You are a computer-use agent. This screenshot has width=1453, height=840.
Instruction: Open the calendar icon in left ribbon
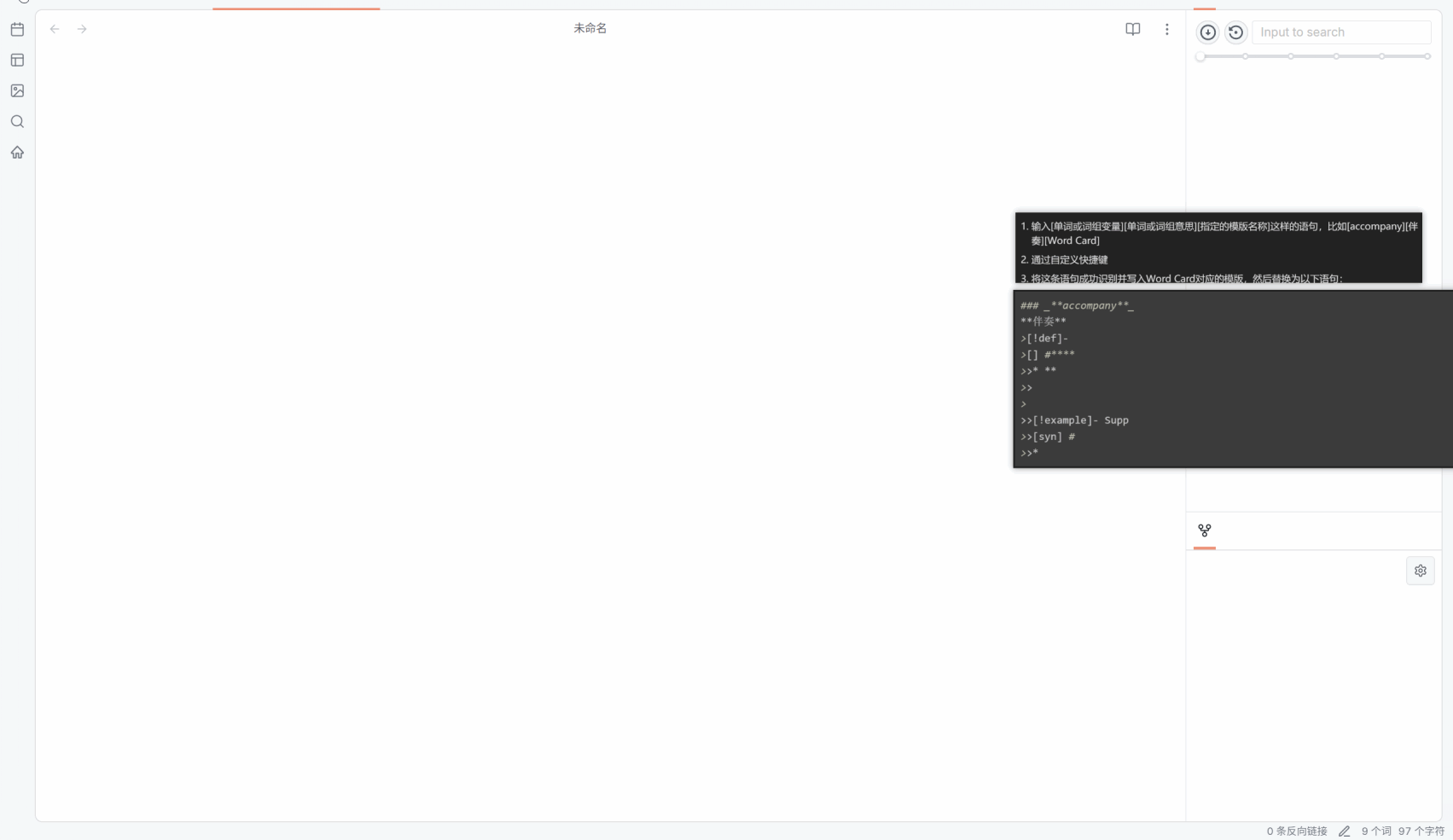tap(17, 29)
